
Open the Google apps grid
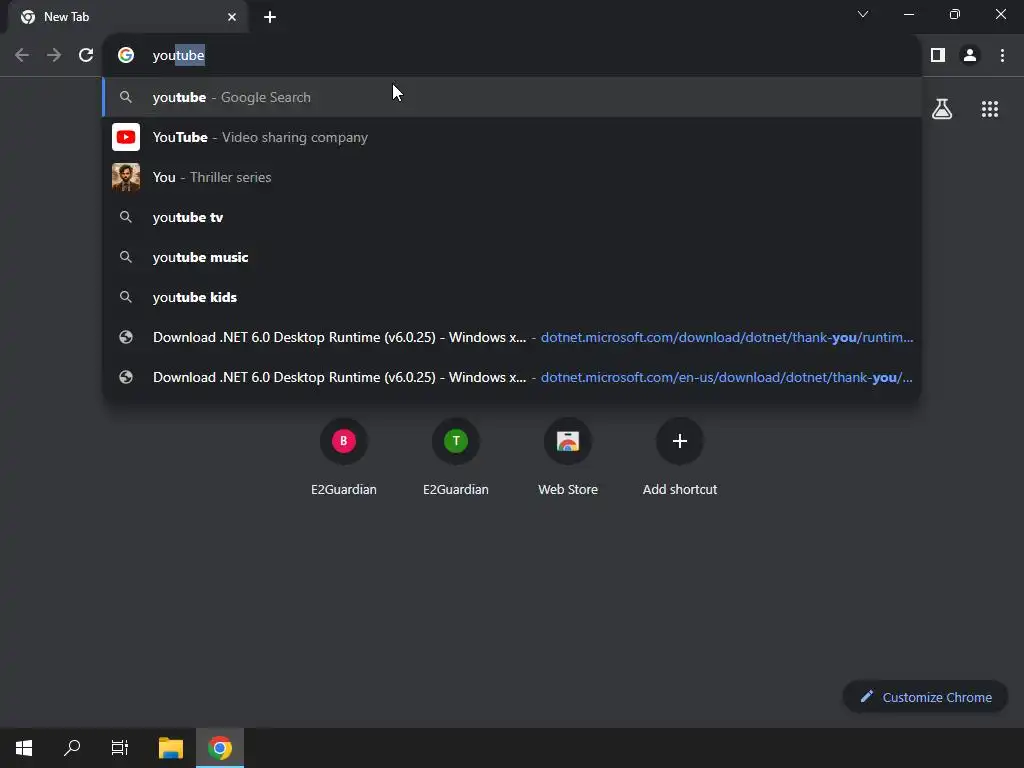pyautogui.click(x=990, y=109)
